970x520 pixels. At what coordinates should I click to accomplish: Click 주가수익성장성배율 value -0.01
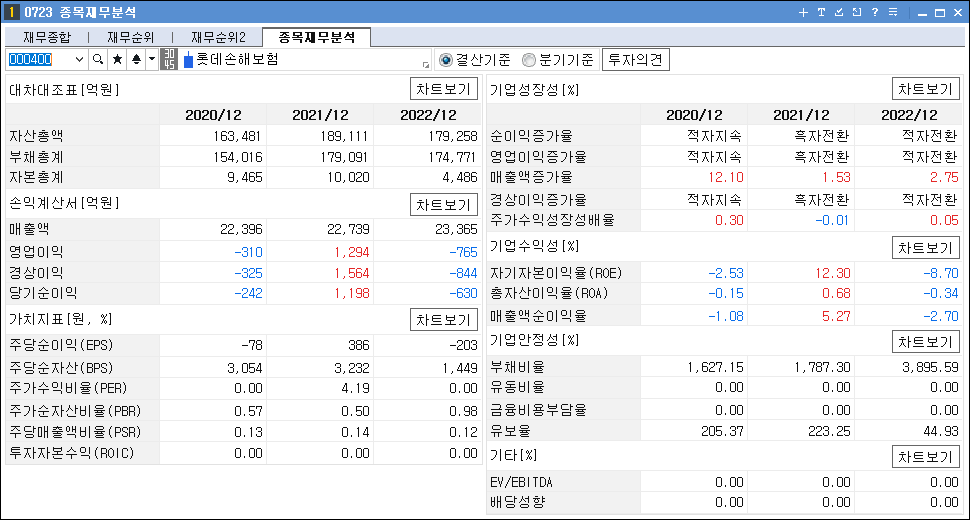831,220
